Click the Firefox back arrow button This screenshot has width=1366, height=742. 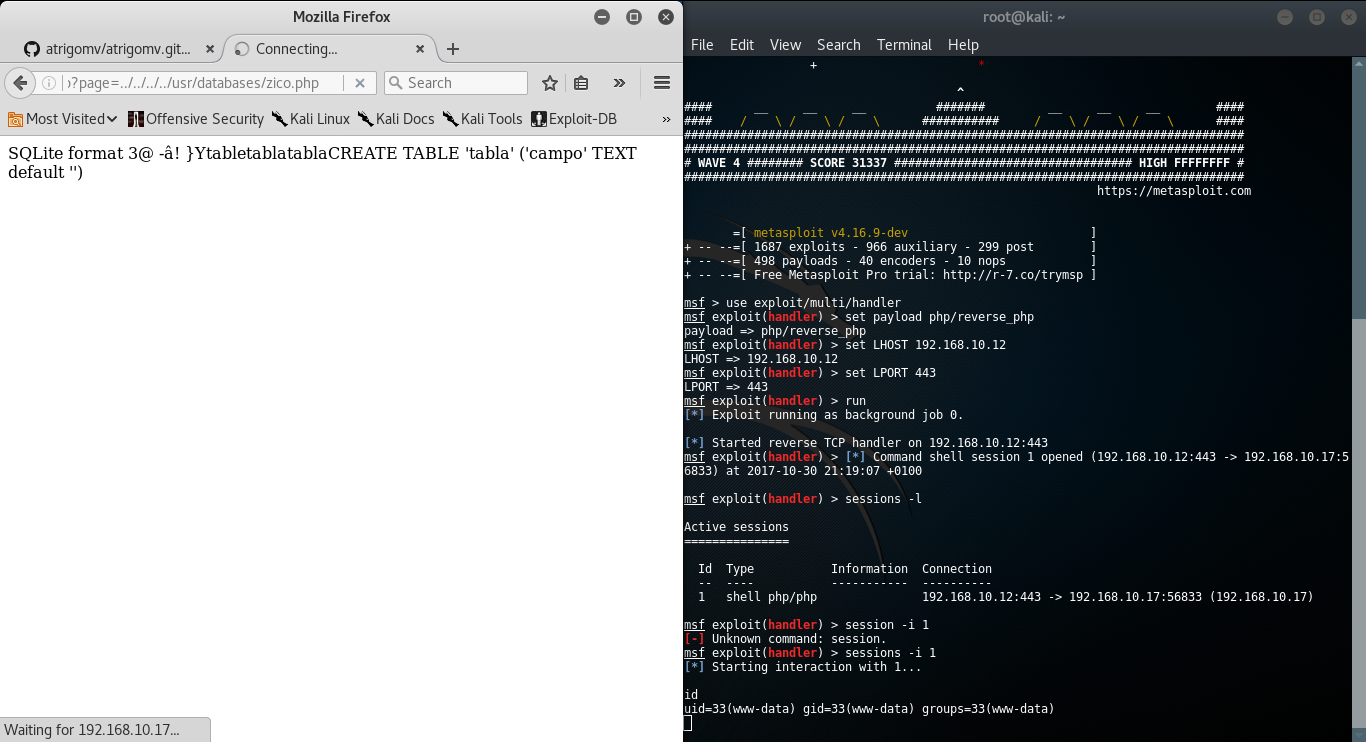pyautogui.click(x=19, y=83)
